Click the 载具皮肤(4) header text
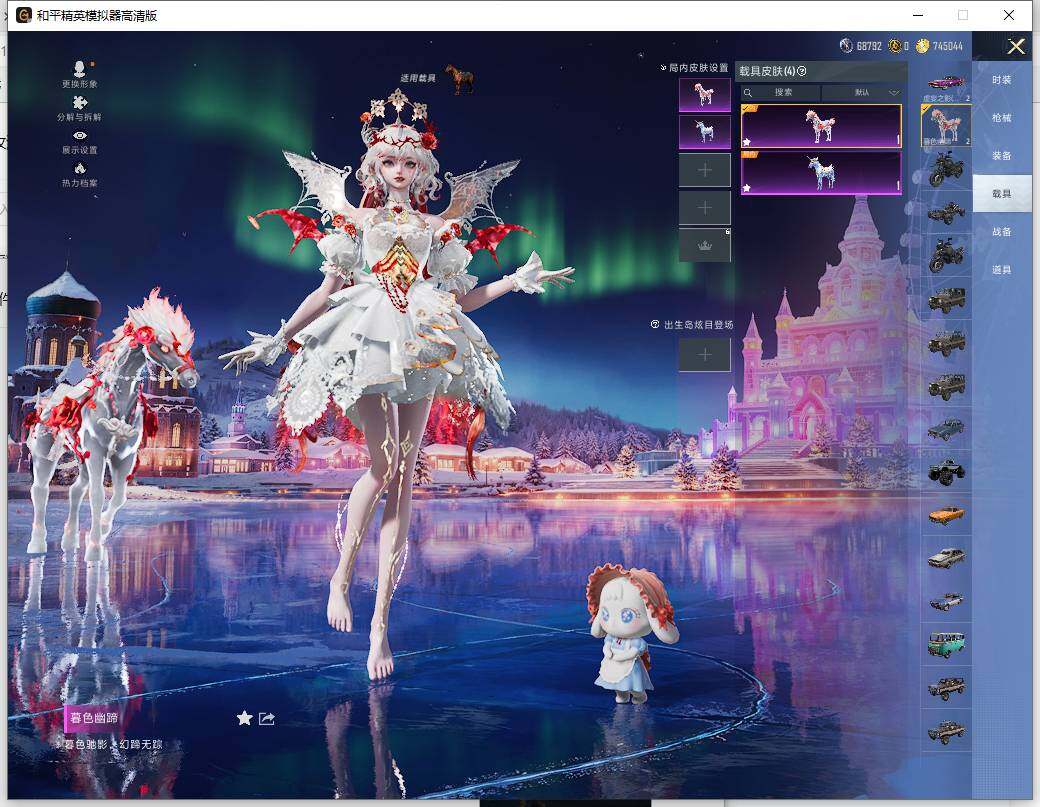The width and height of the screenshot is (1040, 807). tap(767, 71)
